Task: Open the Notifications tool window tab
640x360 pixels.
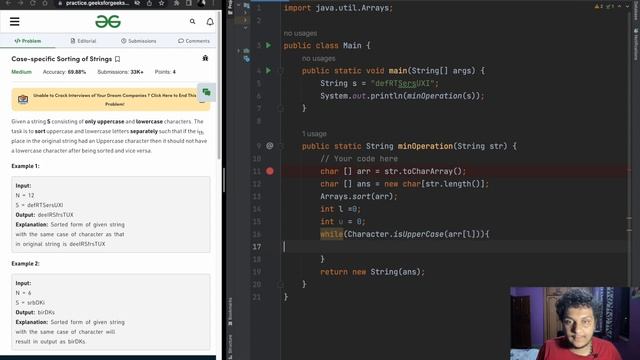Action: click(x=636, y=44)
